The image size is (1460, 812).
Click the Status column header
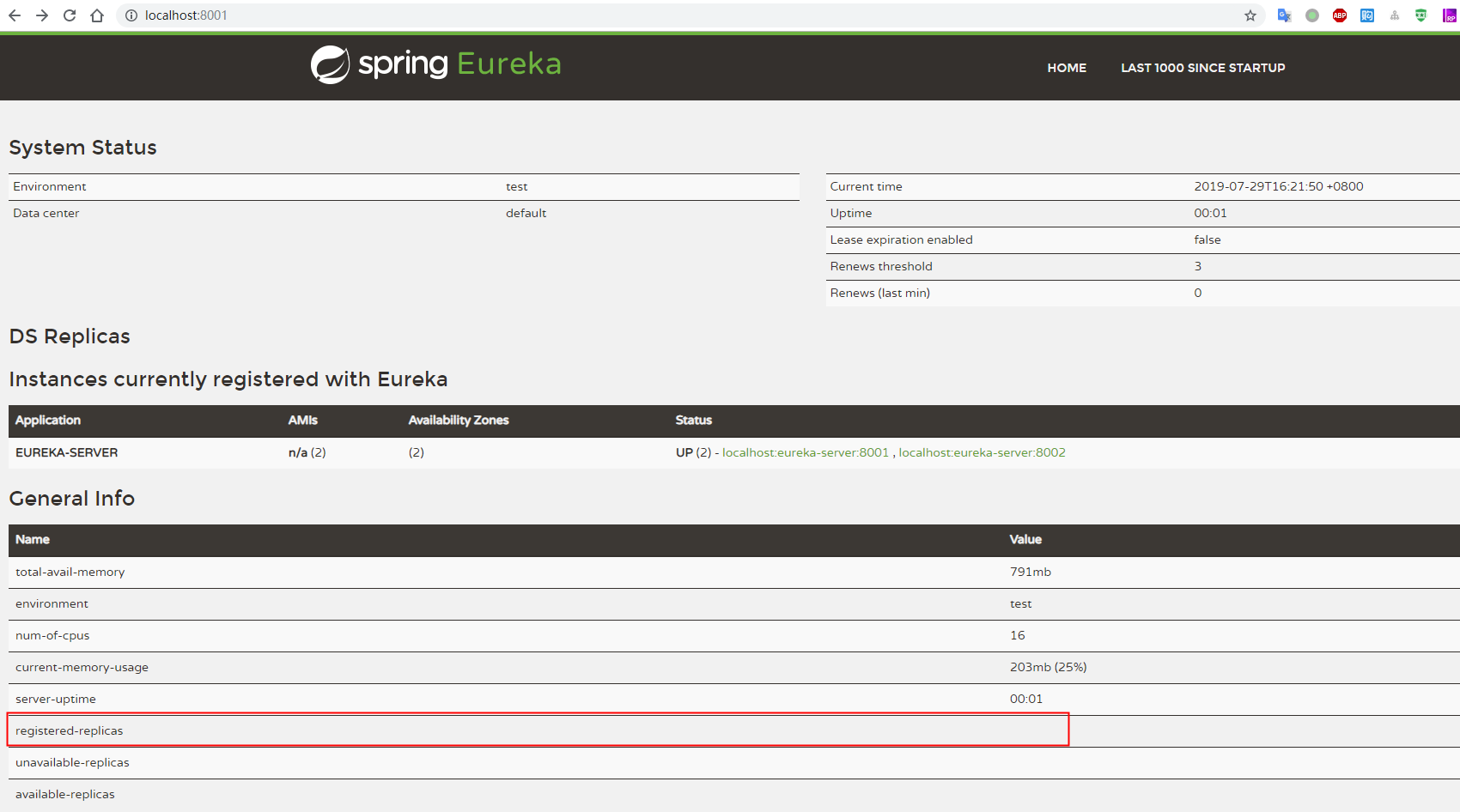[x=693, y=420]
